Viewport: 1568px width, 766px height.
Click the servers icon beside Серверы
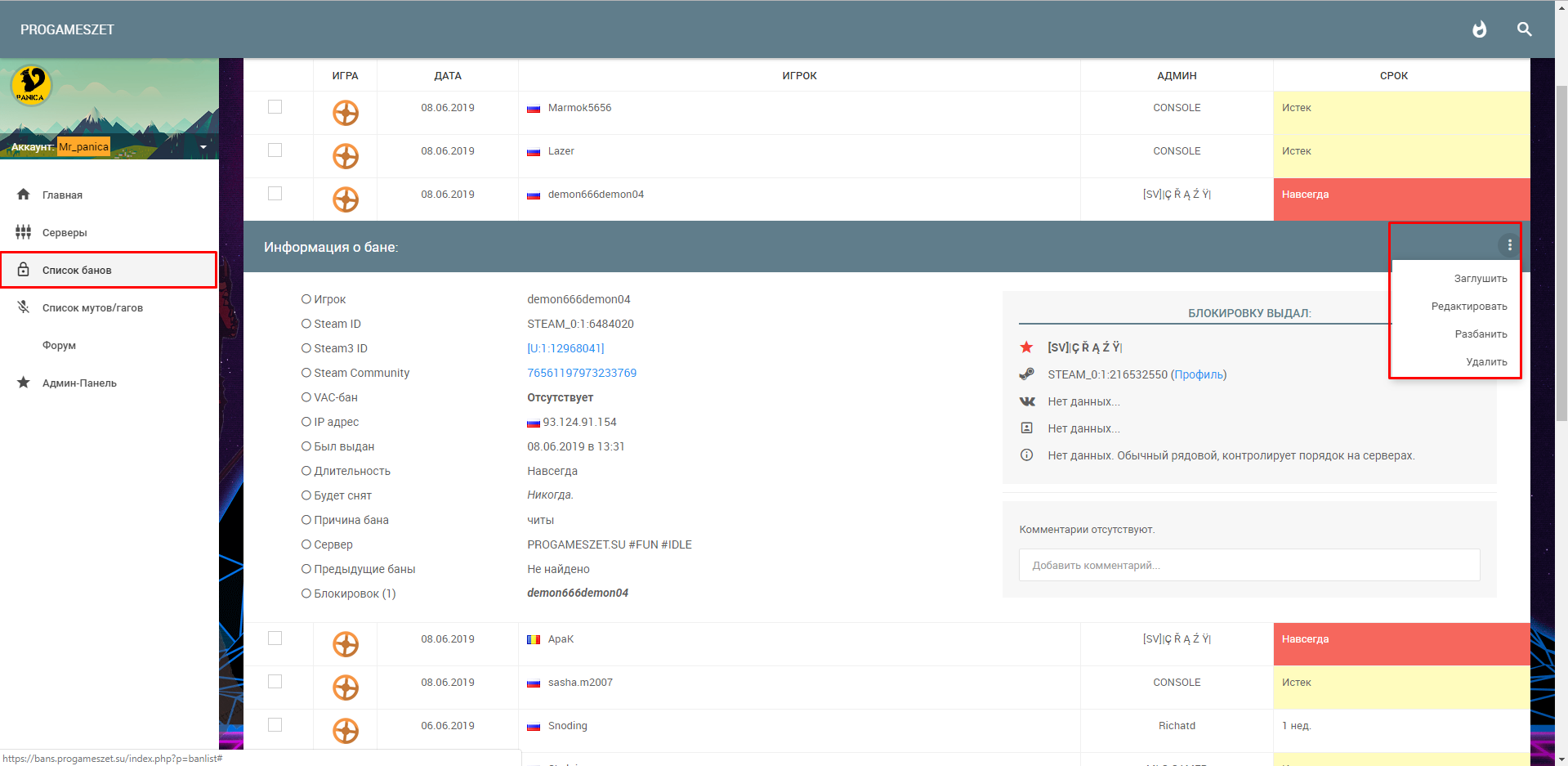[24, 232]
